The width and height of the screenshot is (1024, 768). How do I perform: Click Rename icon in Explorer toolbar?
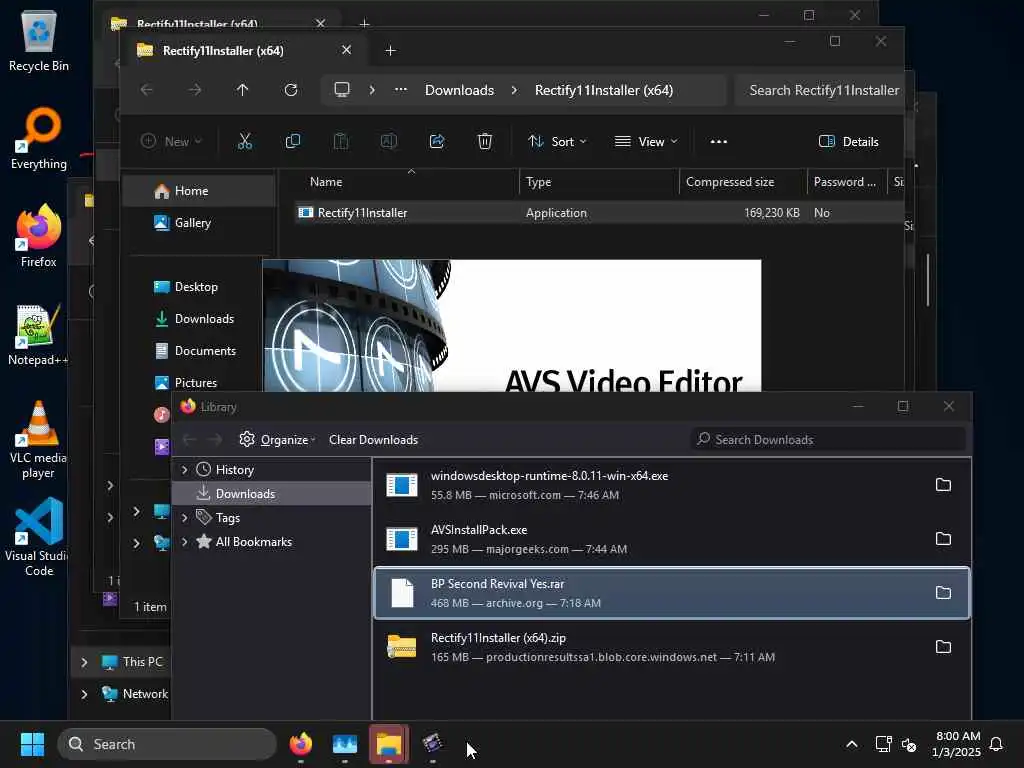(389, 141)
